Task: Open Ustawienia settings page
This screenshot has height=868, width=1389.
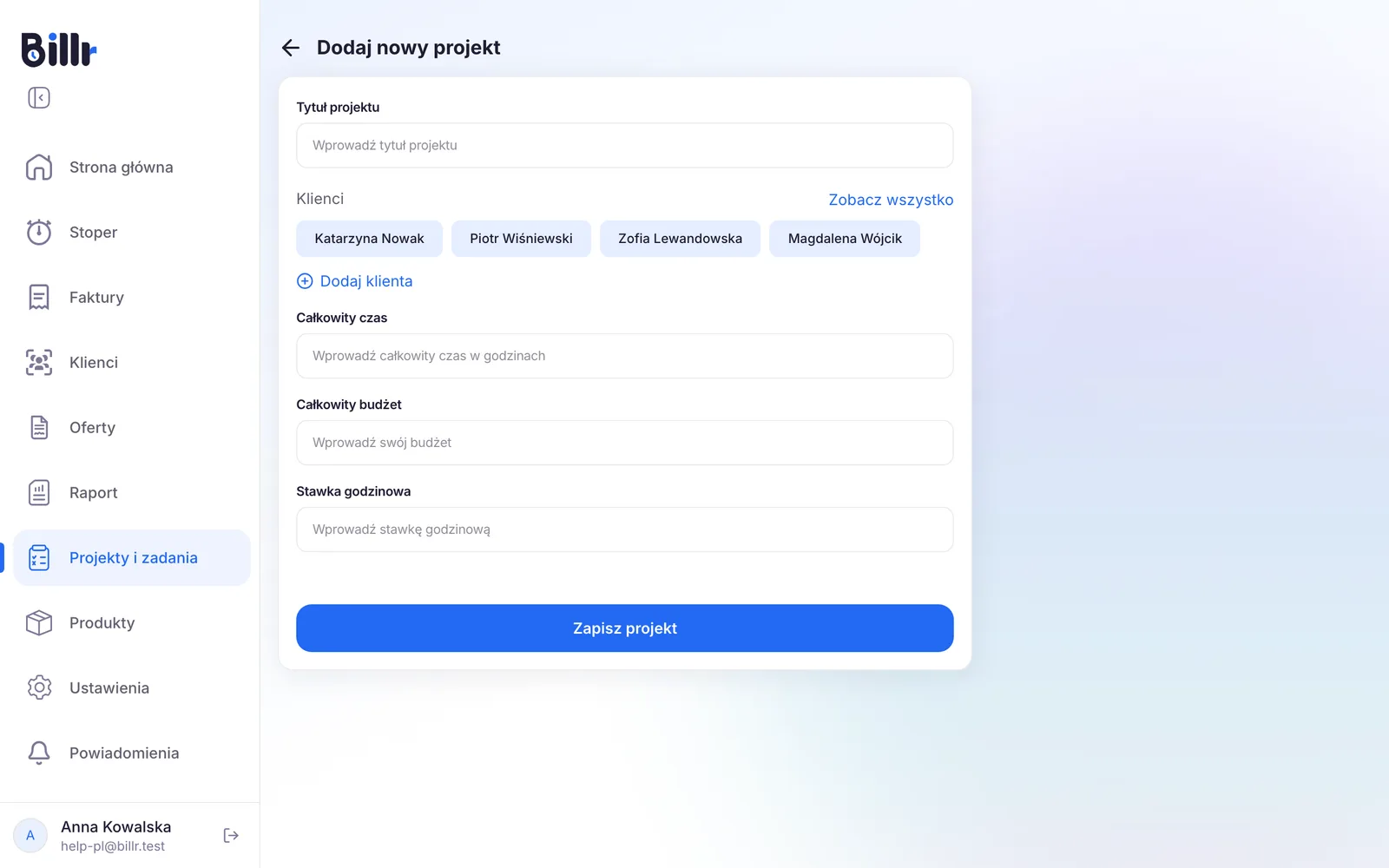Action: coord(131,687)
